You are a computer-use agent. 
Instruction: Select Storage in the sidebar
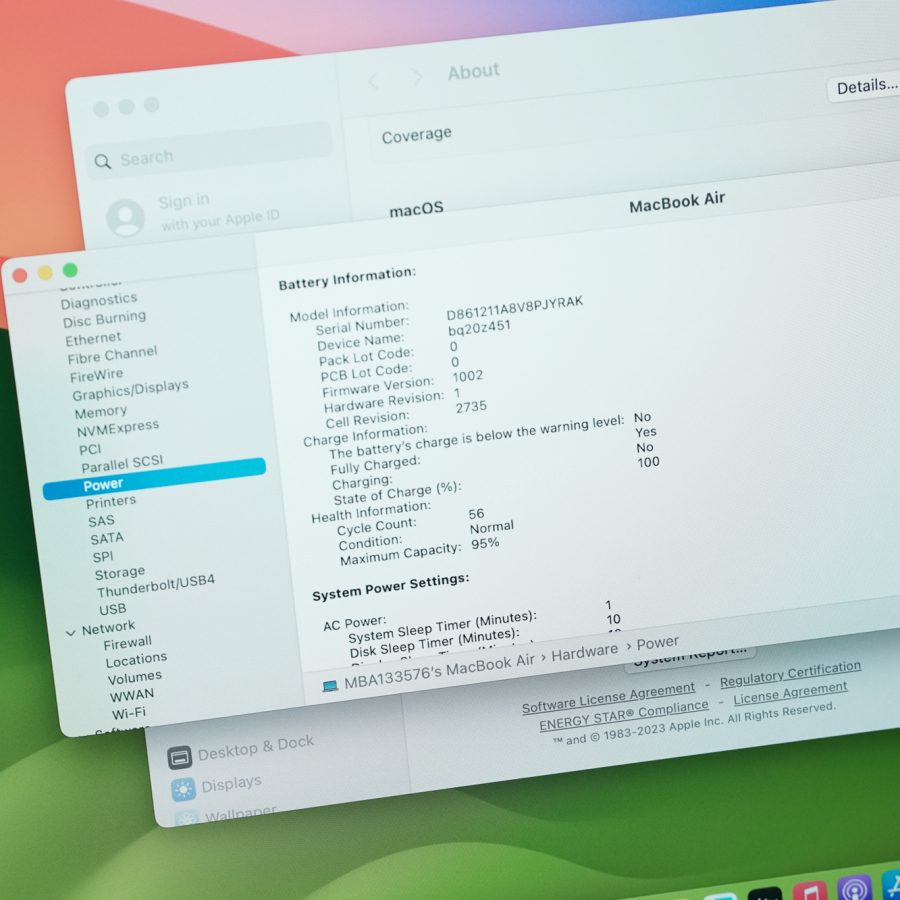119,573
